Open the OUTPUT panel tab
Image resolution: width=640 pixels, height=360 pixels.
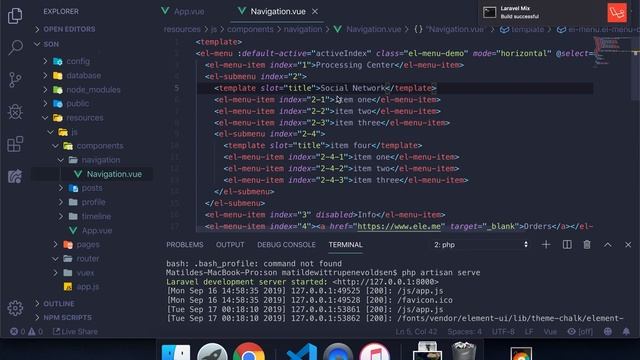(230, 244)
